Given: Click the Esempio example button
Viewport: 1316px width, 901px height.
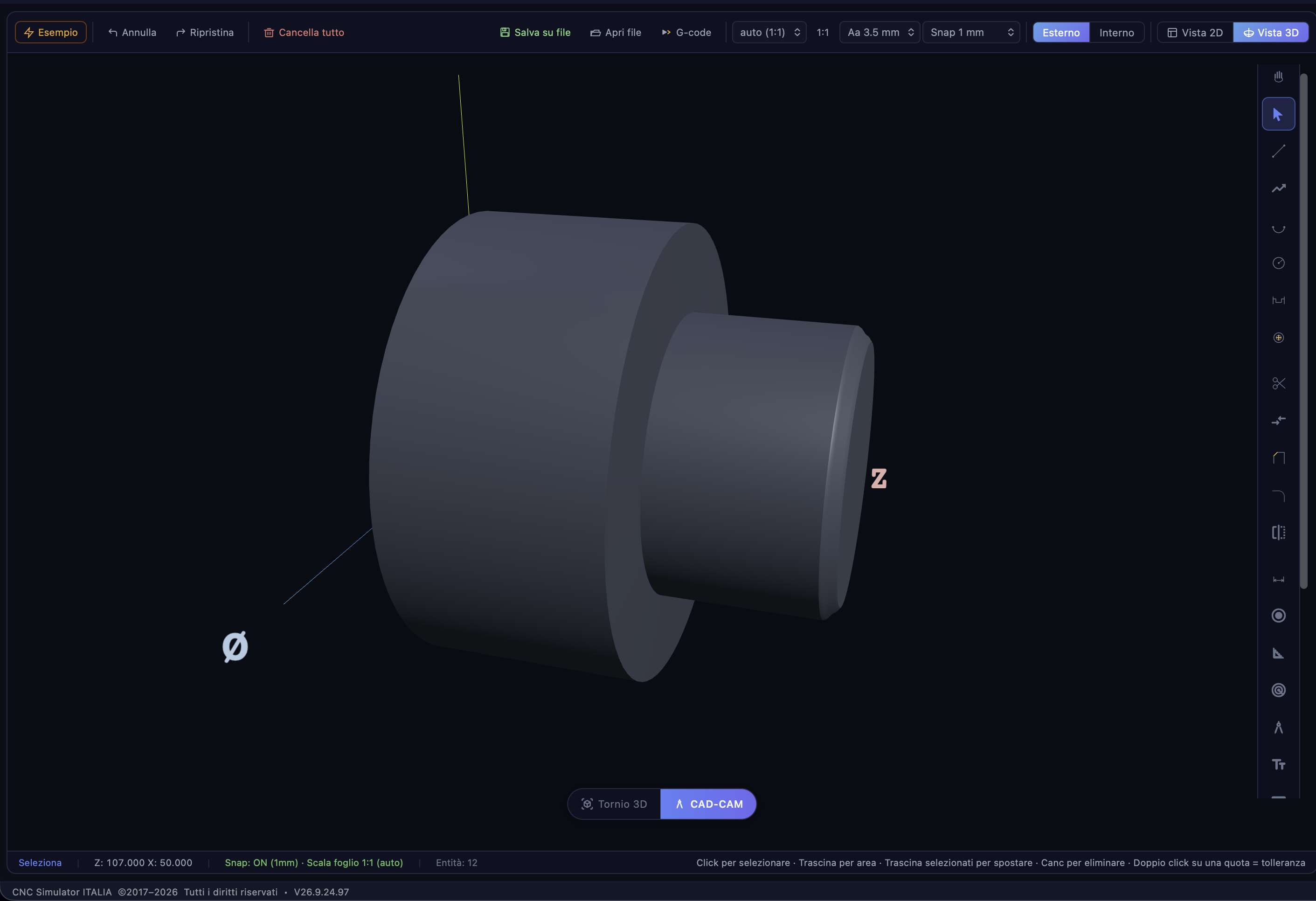Looking at the screenshot, I should [51, 32].
